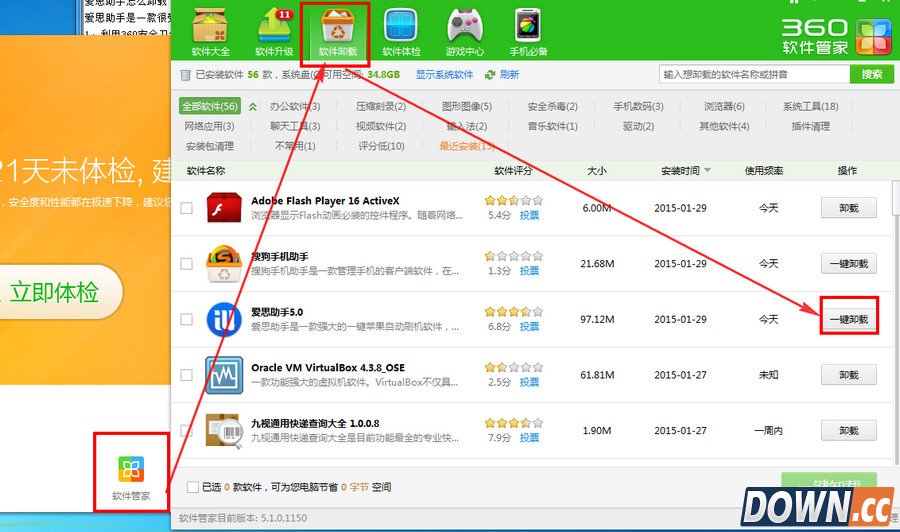Screen dimensions: 900x532
Task: Tick checkbox for 搜狗手机助手
Action: coord(187,263)
